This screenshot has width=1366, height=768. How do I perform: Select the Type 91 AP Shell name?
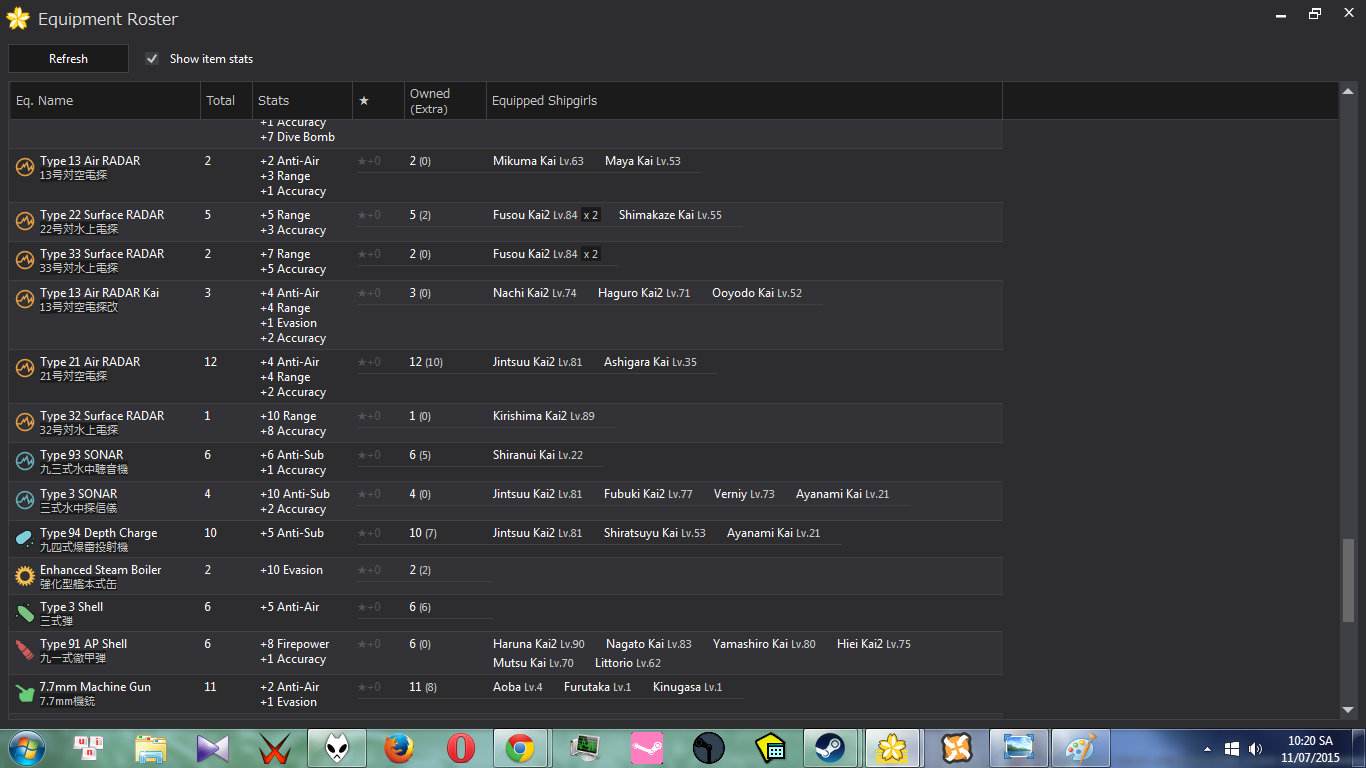[x=84, y=644]
